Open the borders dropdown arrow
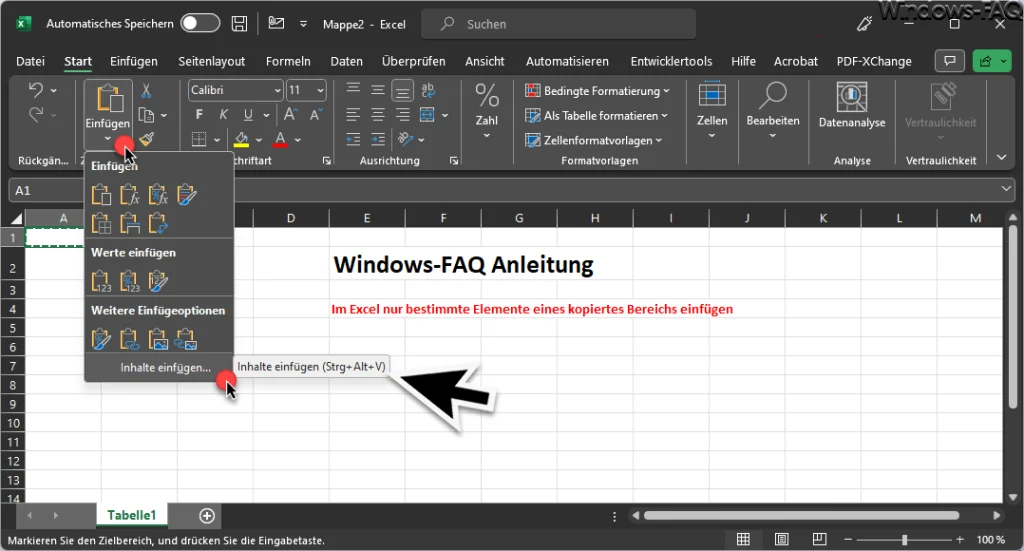1024x551 pixels. [x=216, y=140]
